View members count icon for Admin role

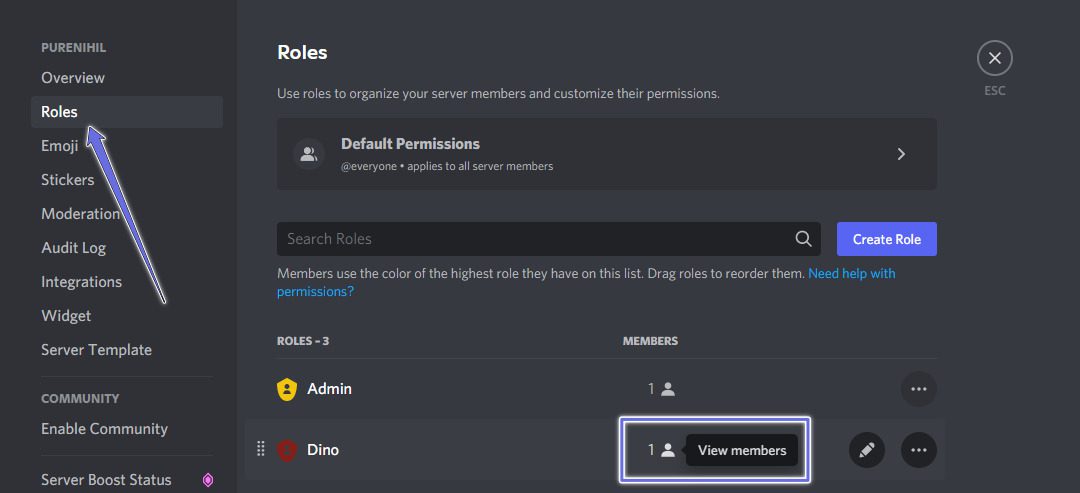[667, 389]
